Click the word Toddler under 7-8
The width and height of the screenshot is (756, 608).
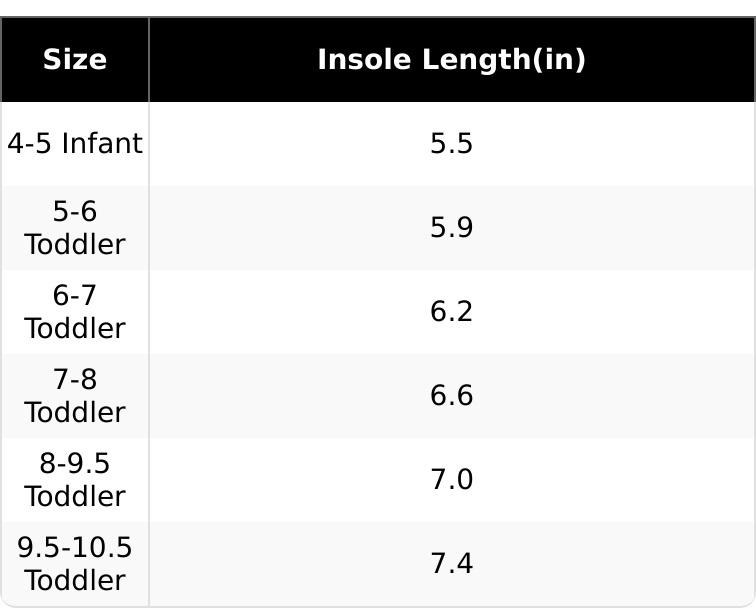click(75, 413)
